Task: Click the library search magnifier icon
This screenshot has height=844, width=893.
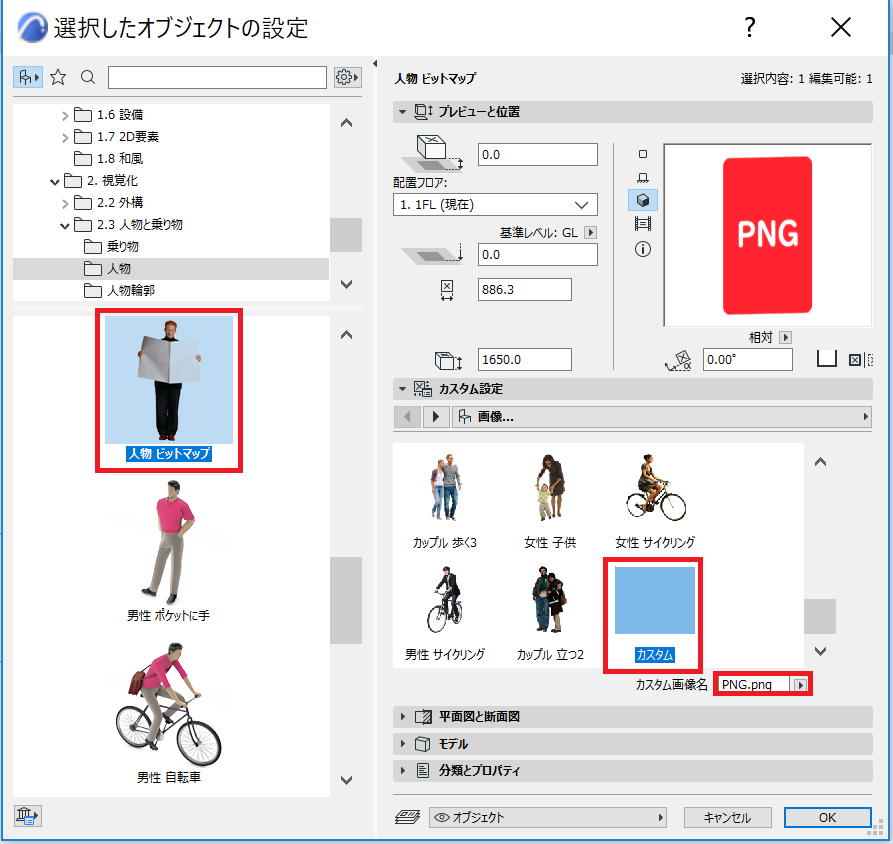Action: coord(88,77)
